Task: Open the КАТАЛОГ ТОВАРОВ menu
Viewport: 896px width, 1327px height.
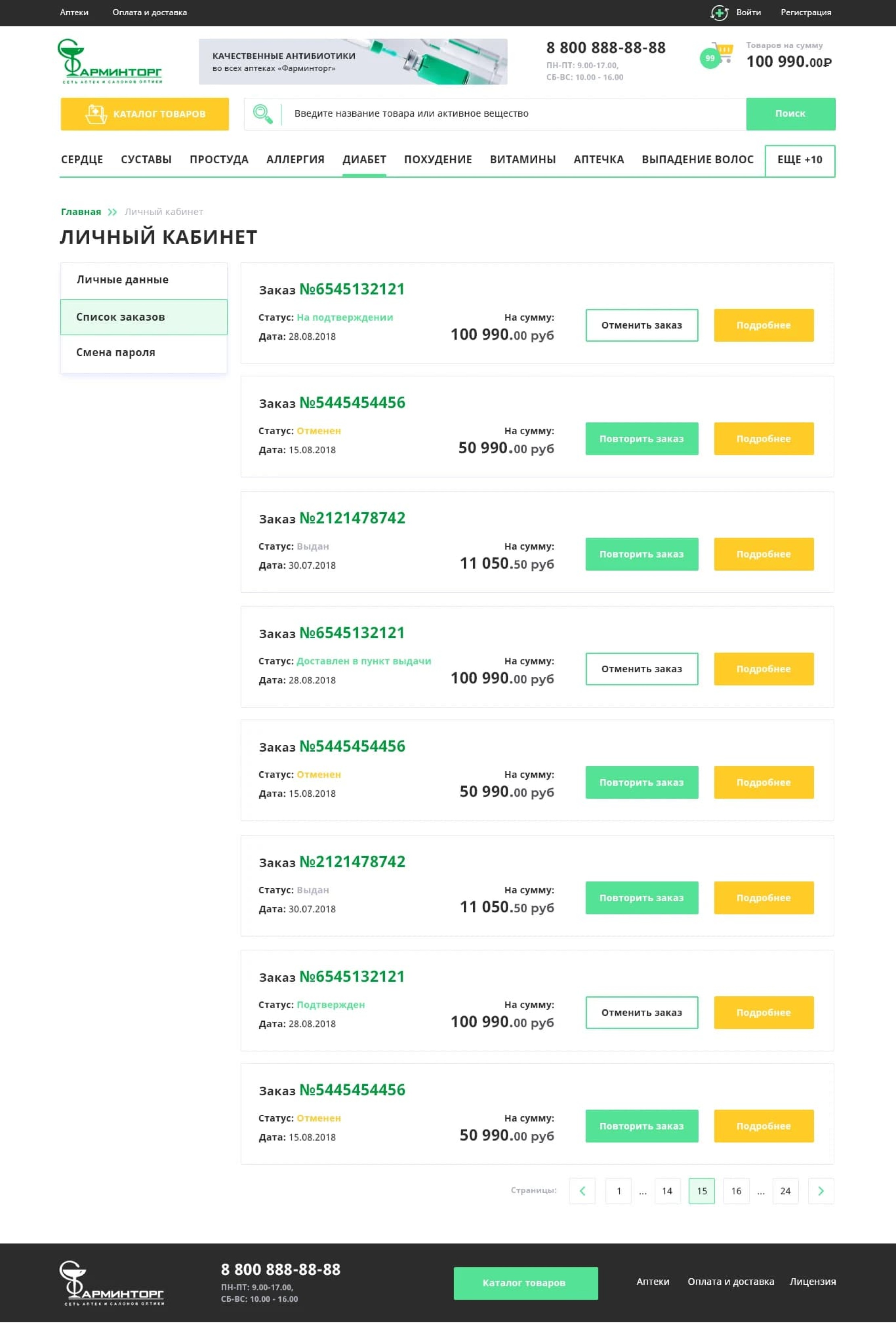Action: coord(144,114)
